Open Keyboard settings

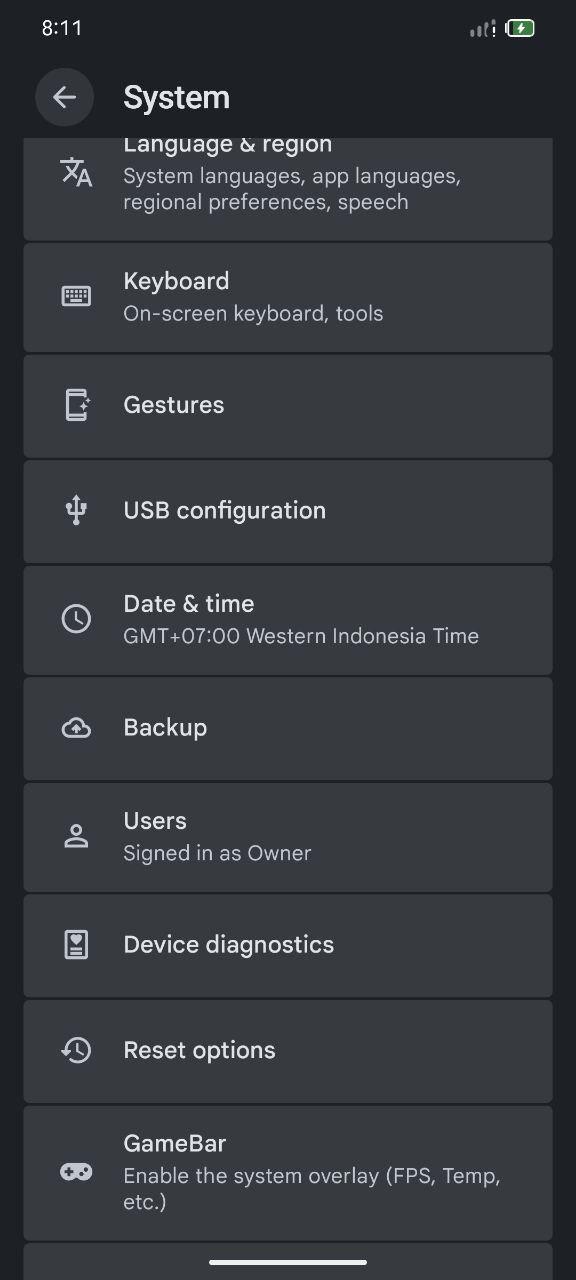coord(288,297)
